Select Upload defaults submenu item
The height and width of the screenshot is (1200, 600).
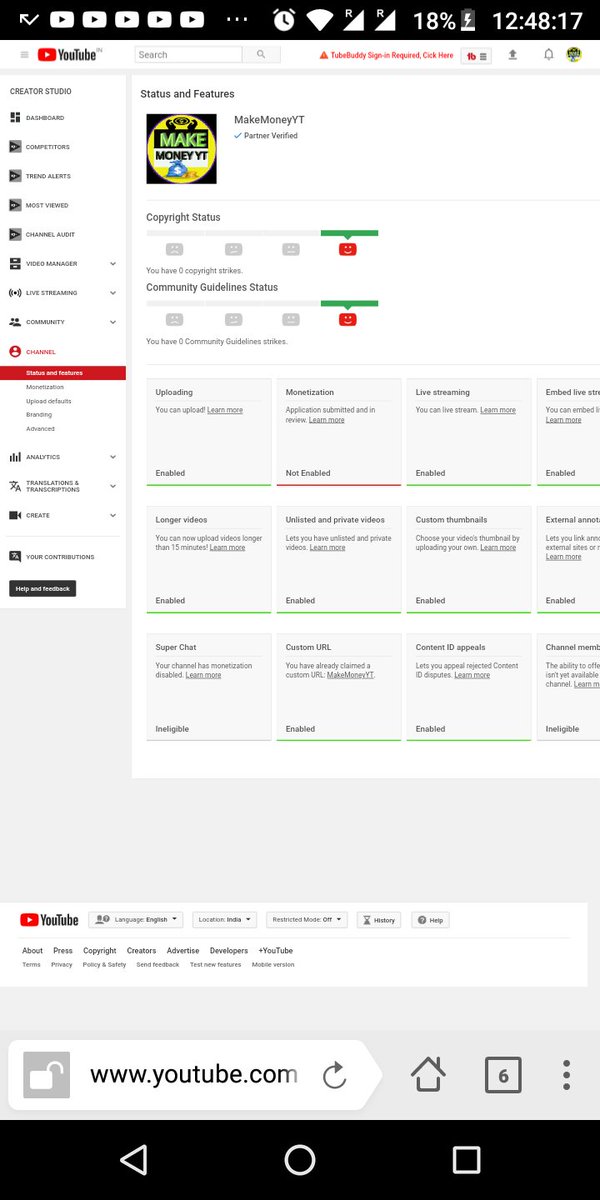click(x=49, y=401)
